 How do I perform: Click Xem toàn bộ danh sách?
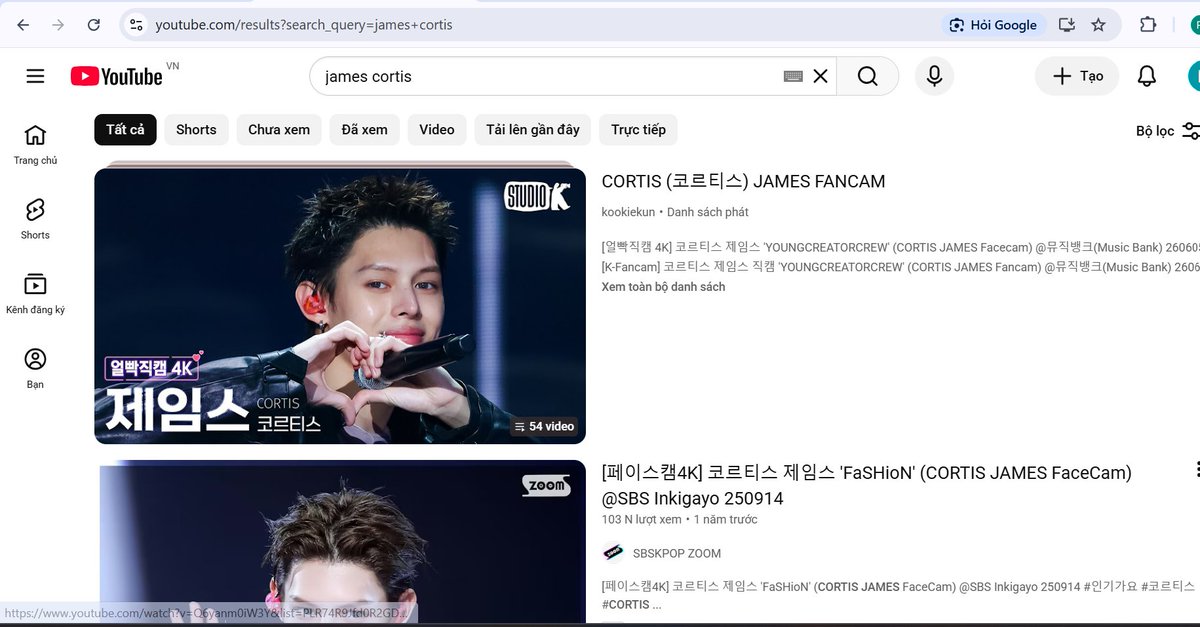663,287
